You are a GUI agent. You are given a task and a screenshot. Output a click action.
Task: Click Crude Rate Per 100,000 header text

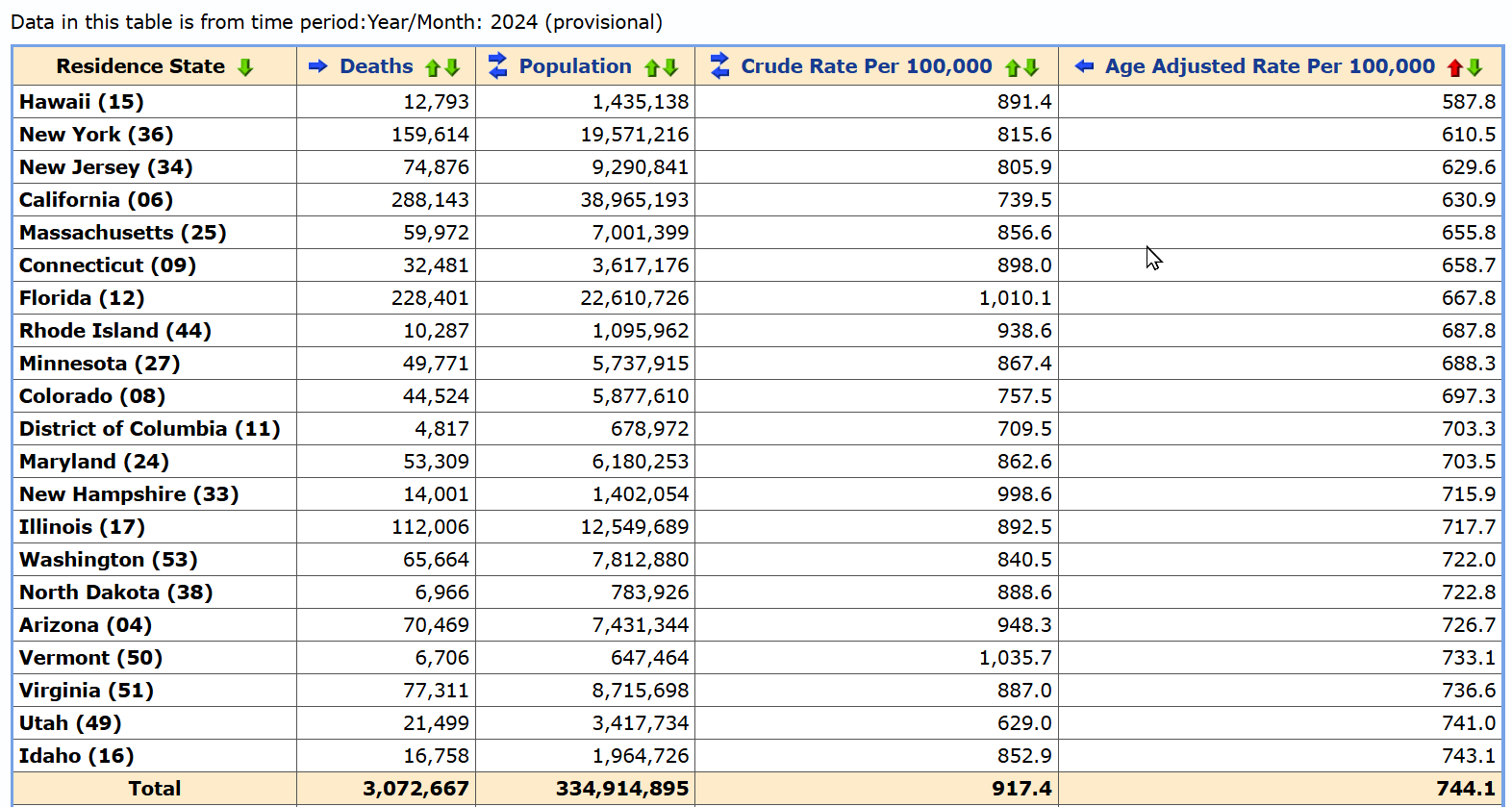coord(866,66)
